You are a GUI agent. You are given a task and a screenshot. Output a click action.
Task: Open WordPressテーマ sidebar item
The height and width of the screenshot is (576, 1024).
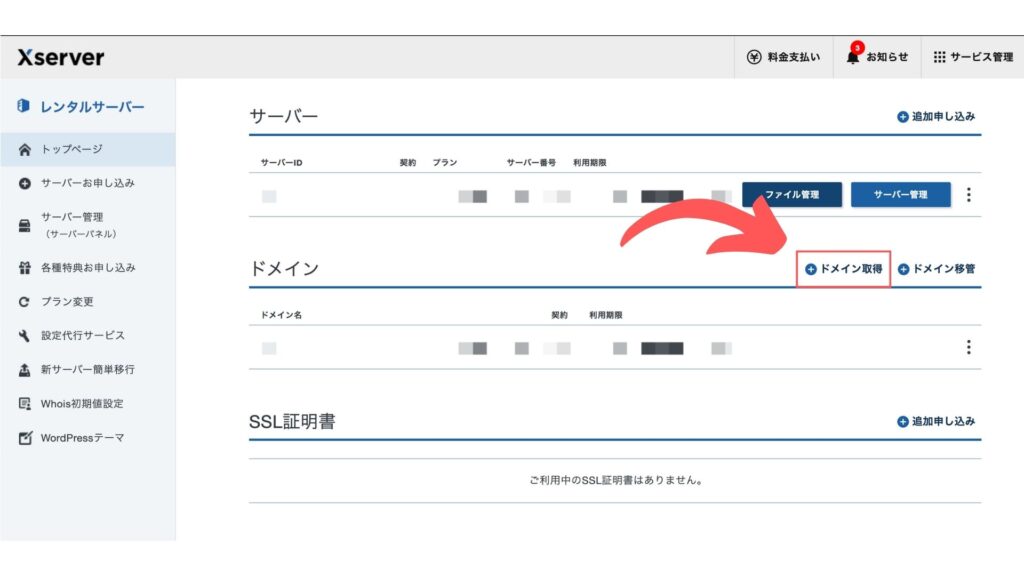88,438
